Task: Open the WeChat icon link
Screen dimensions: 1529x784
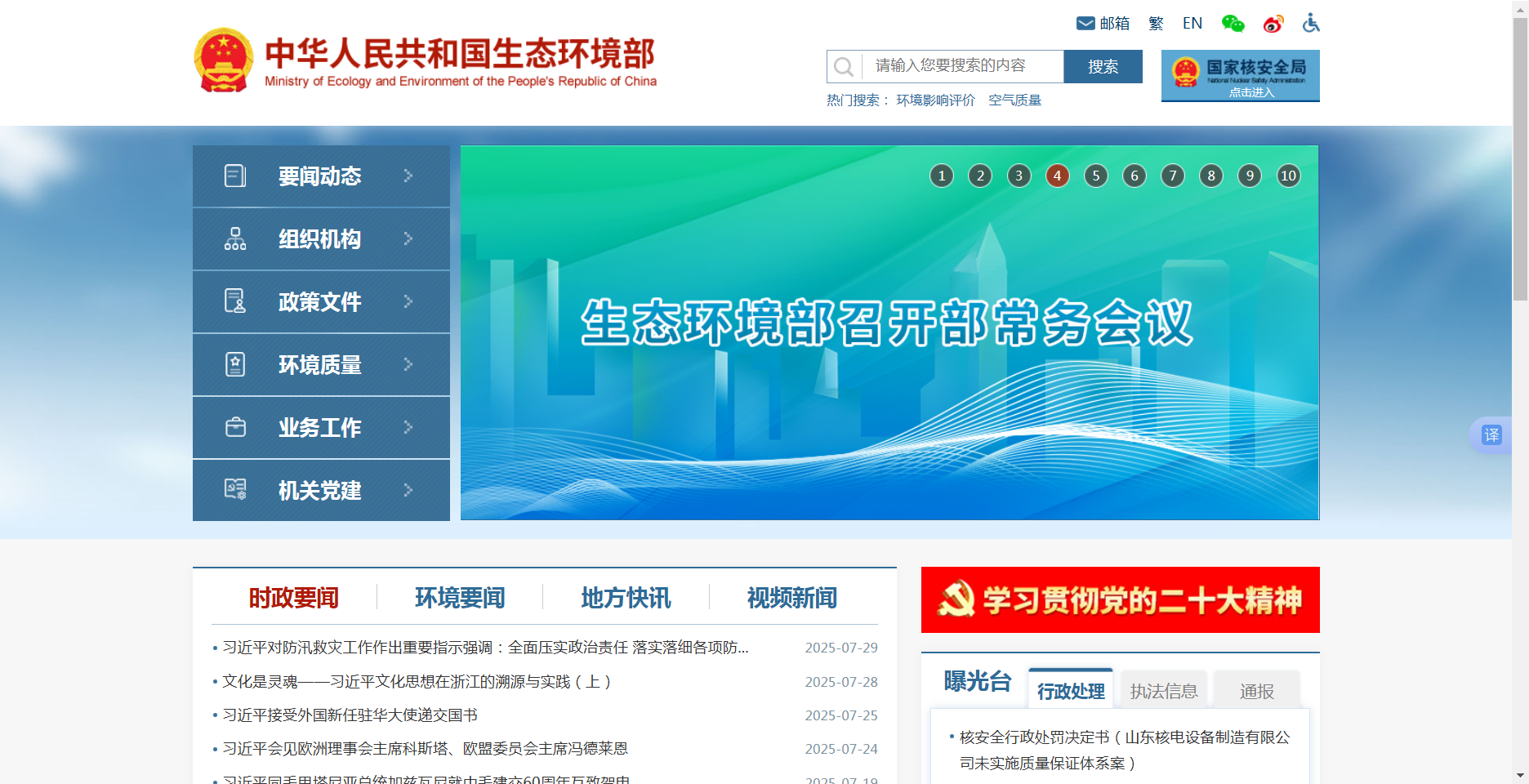Action: click(1233, 24)
